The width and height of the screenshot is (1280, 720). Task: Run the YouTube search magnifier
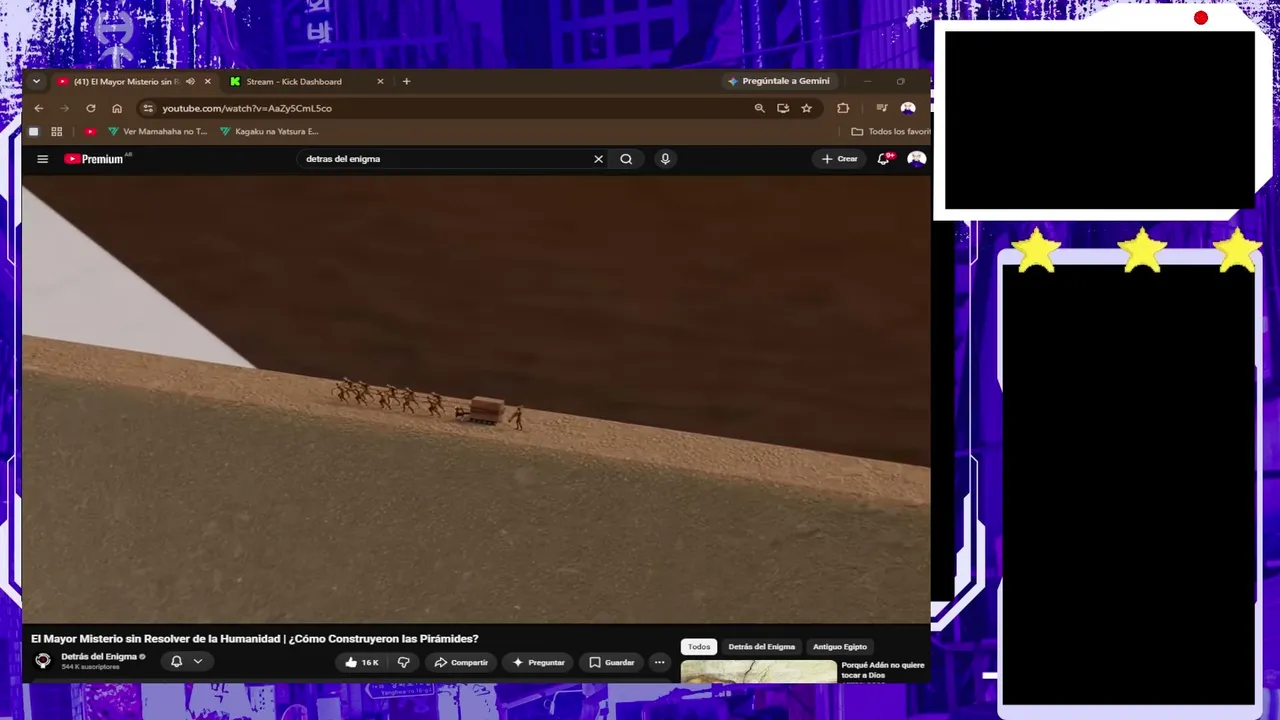[626, 159]
